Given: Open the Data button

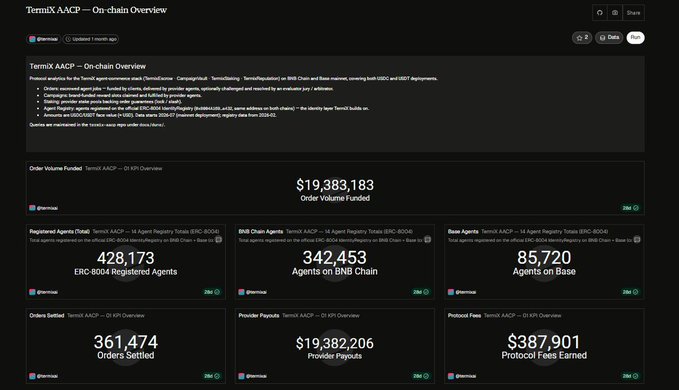Looking at the screenshot, I should click(x=609, y=38).
